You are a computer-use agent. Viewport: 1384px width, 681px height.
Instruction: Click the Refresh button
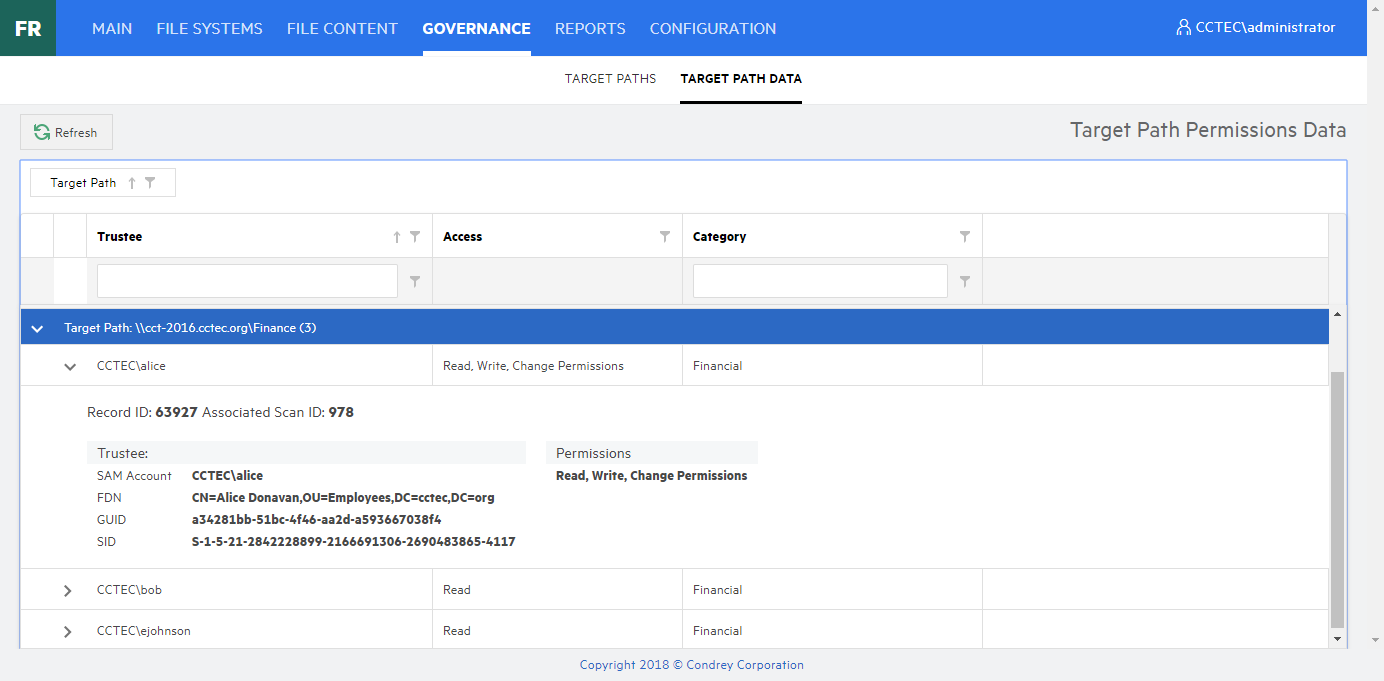[66, 132]
